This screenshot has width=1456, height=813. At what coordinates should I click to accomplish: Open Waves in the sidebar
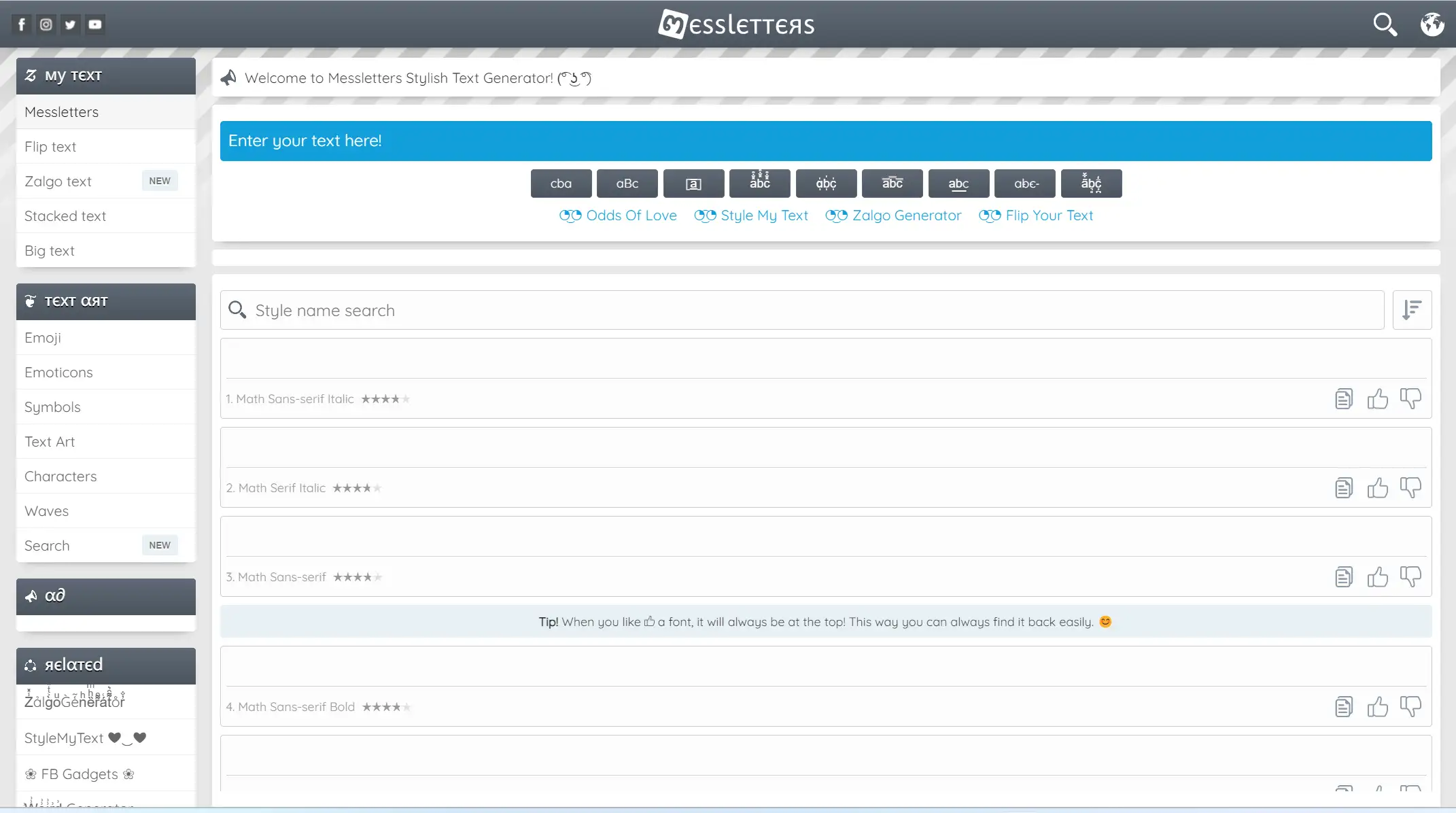click(x=106, y=511)
